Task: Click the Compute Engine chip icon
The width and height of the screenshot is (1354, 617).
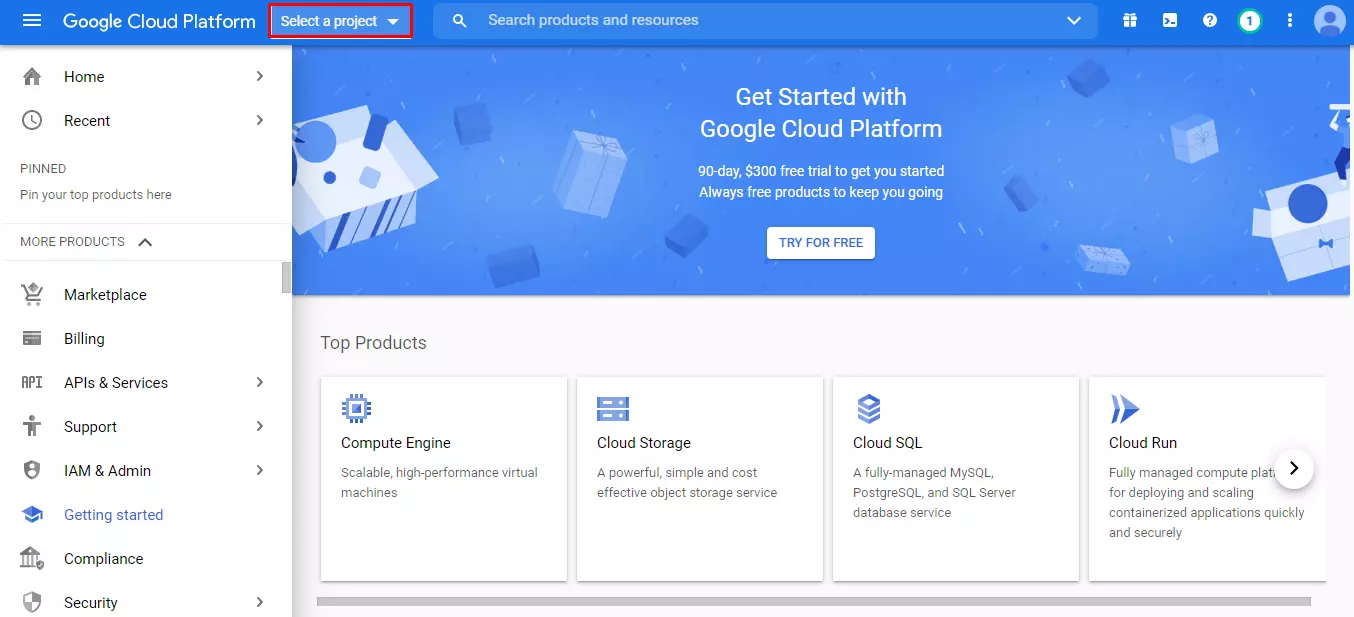Action: point(356,408)
